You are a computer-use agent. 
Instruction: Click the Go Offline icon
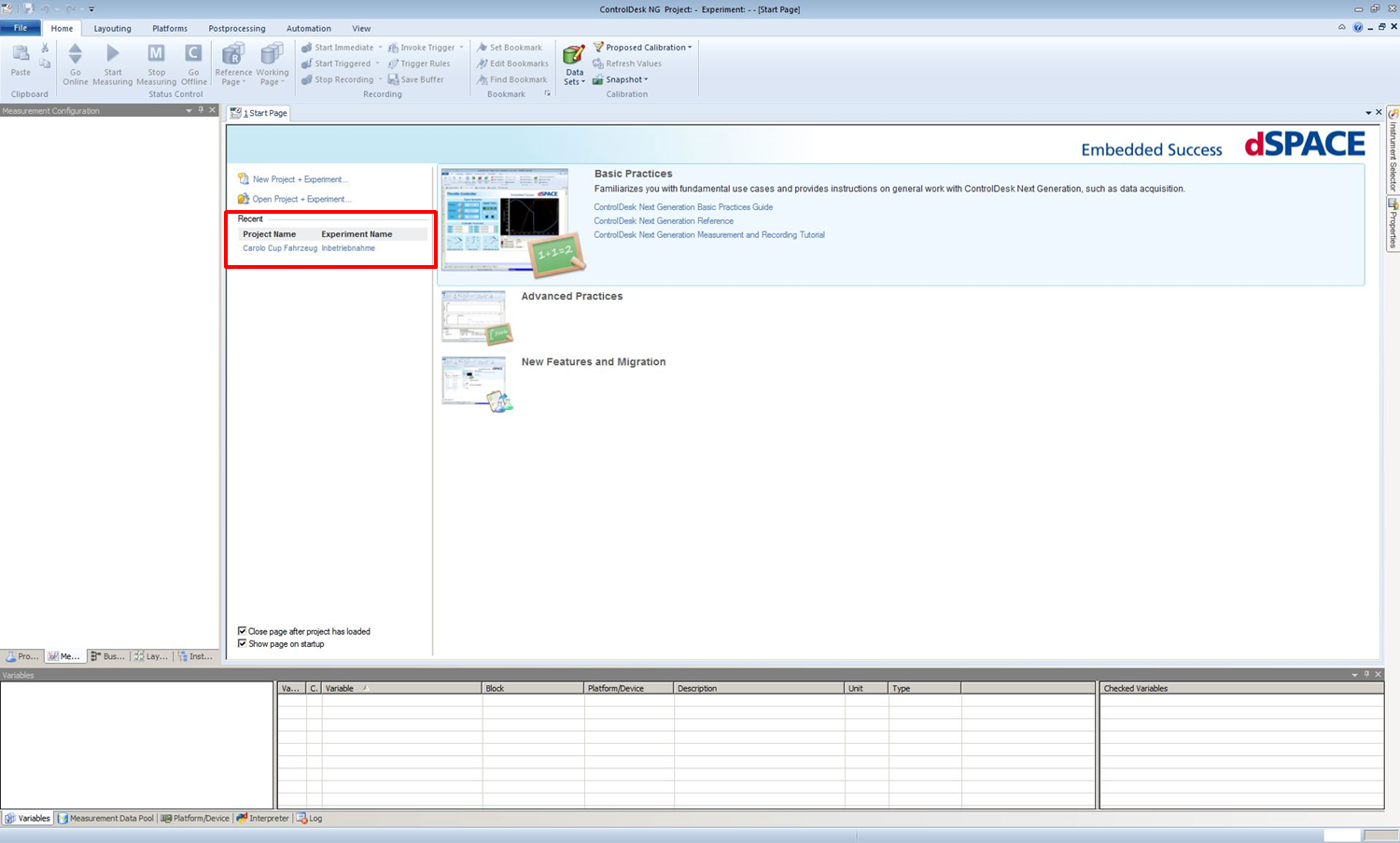click(x=193, y=54)
